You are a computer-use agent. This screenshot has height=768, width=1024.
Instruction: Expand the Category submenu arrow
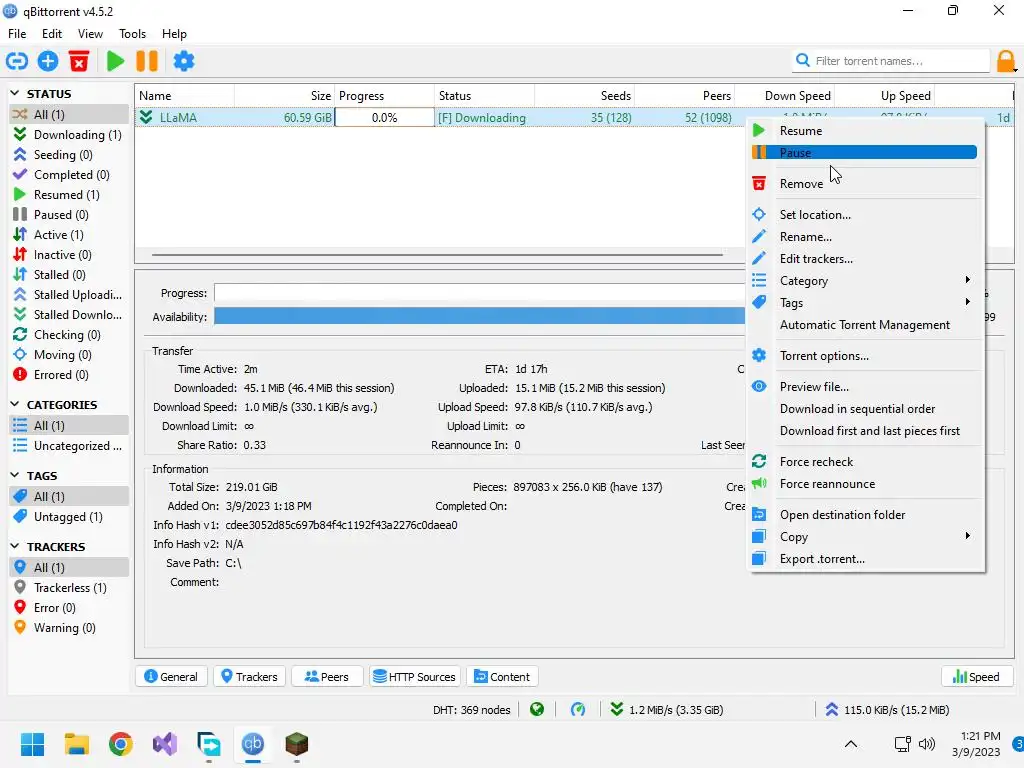coord(968,280)
